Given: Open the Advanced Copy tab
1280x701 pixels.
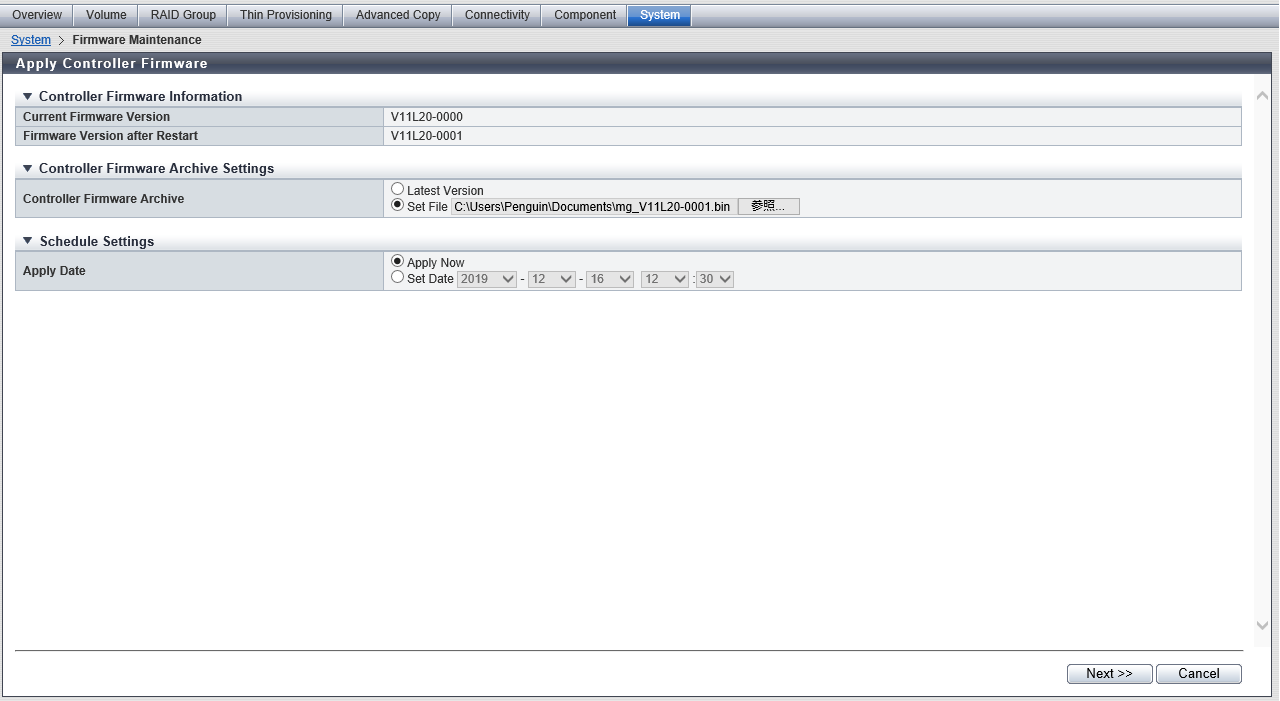Looking at the screenshot, I should [x=398, y=15].
